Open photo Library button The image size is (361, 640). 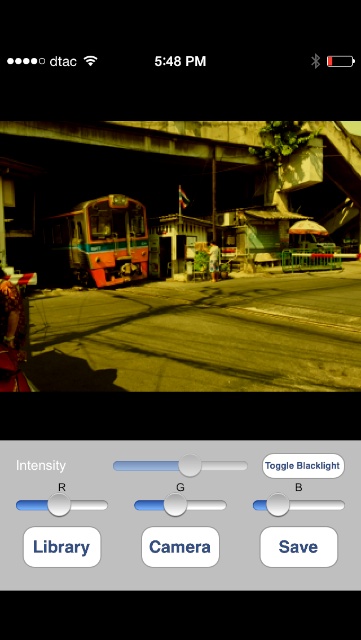click(62, 547)
